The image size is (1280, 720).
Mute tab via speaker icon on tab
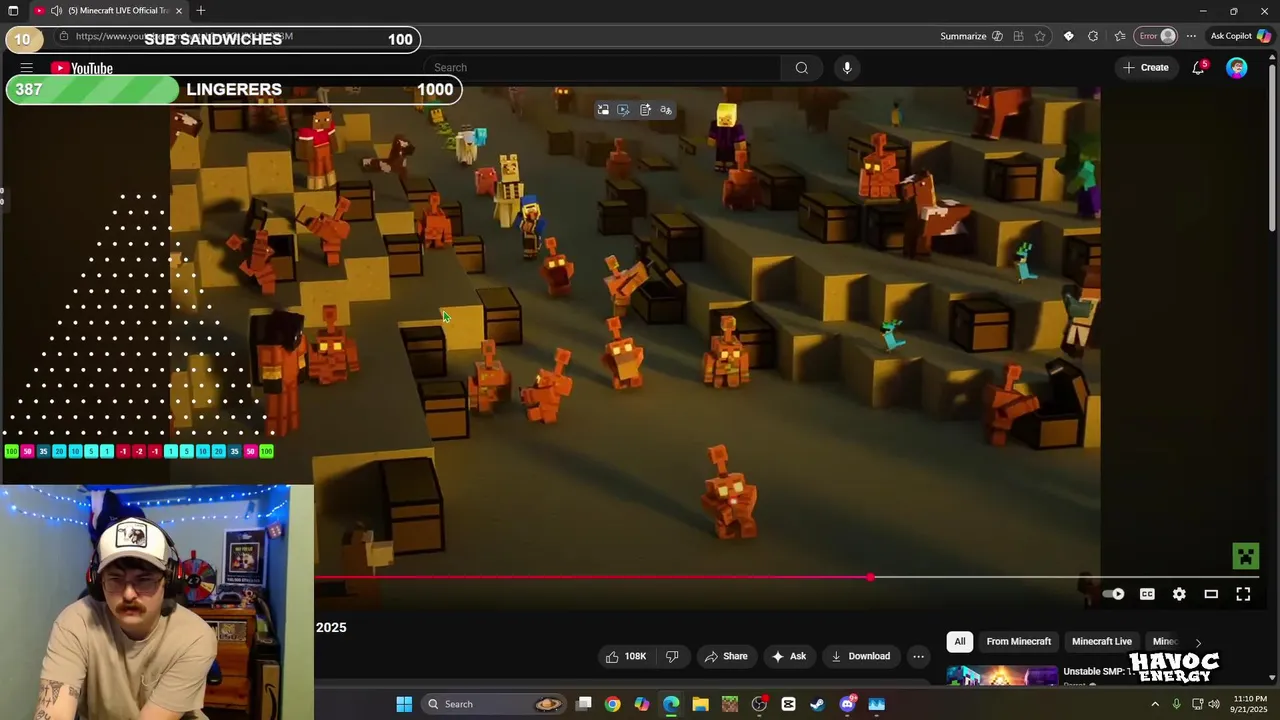click(x=56, y=10)
